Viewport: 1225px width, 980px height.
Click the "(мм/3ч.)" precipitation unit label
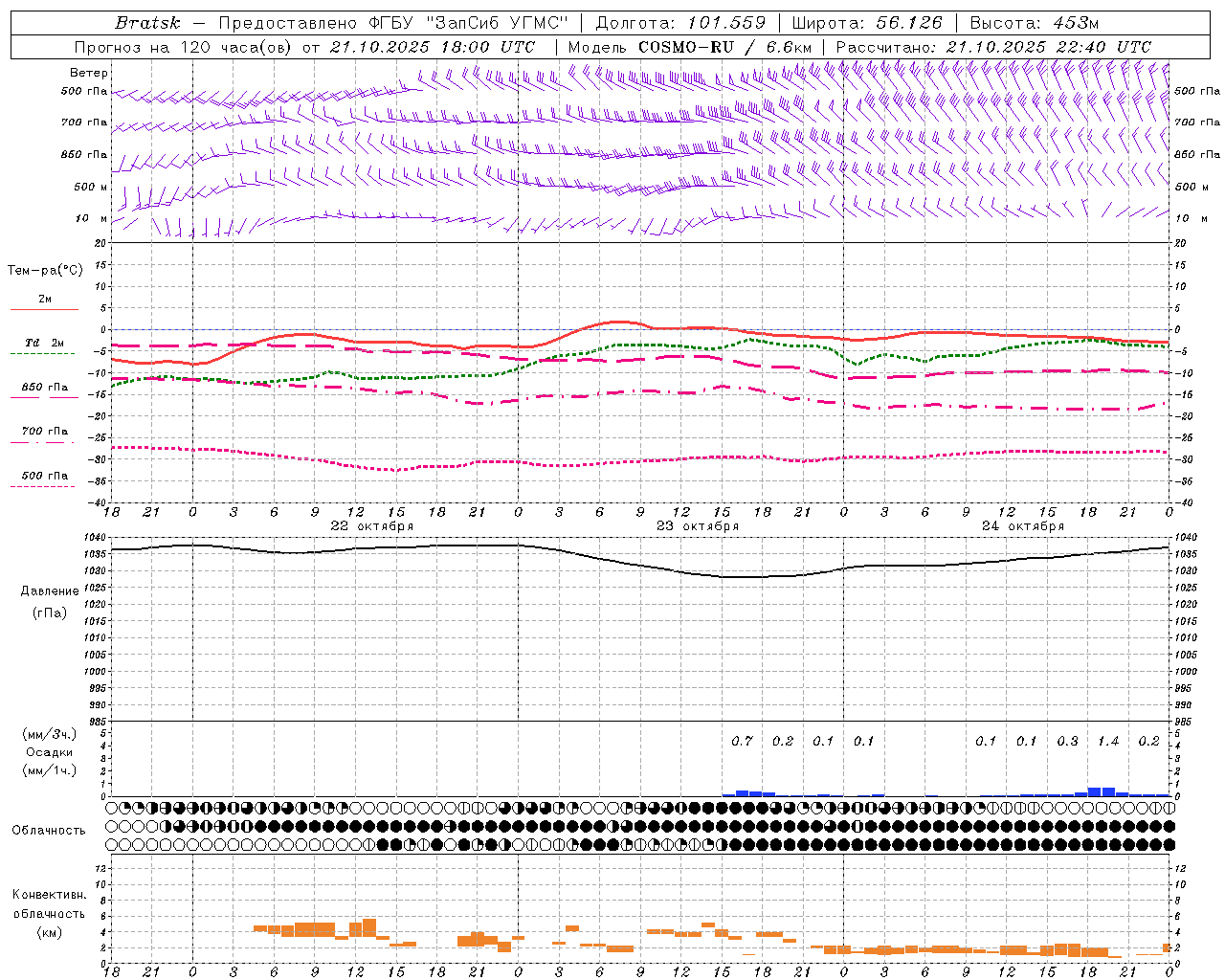coord(50,734)
